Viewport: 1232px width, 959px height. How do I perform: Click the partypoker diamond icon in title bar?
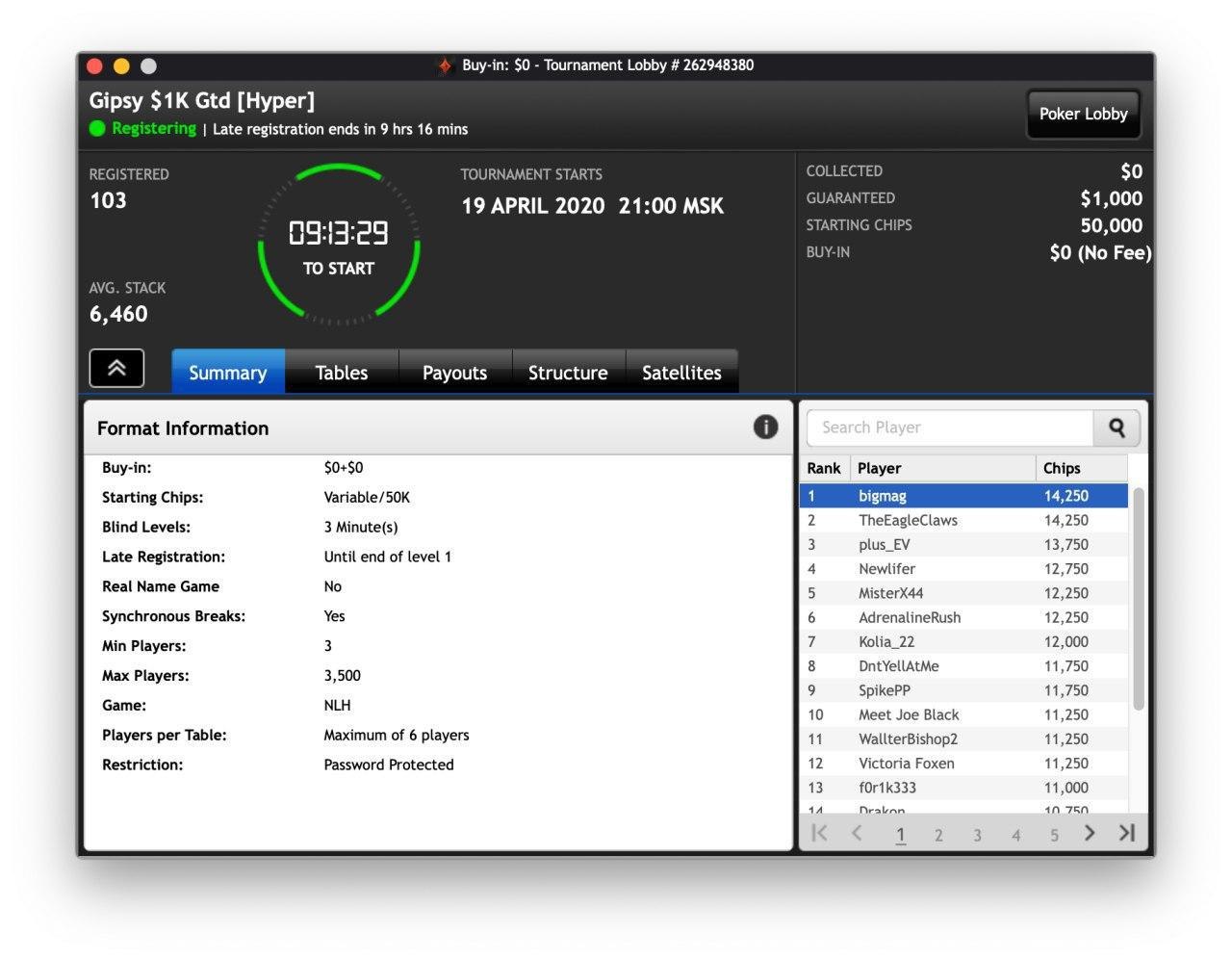445,65
